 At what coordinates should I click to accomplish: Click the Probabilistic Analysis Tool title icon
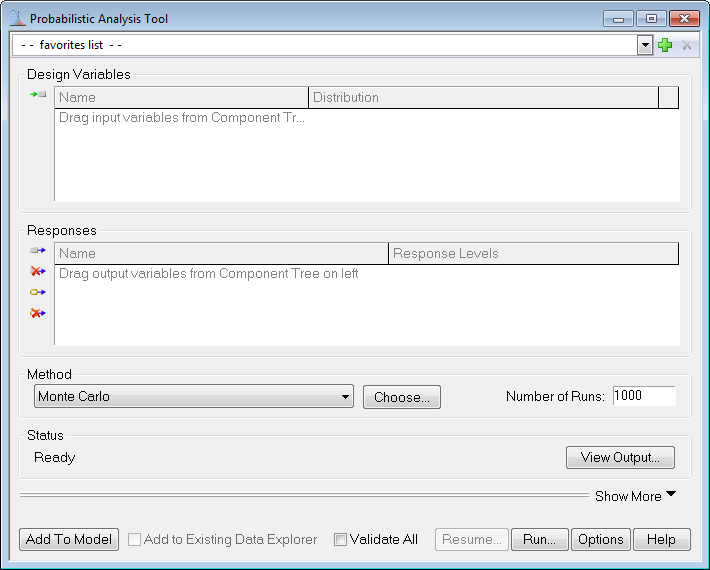coord(16,19)
